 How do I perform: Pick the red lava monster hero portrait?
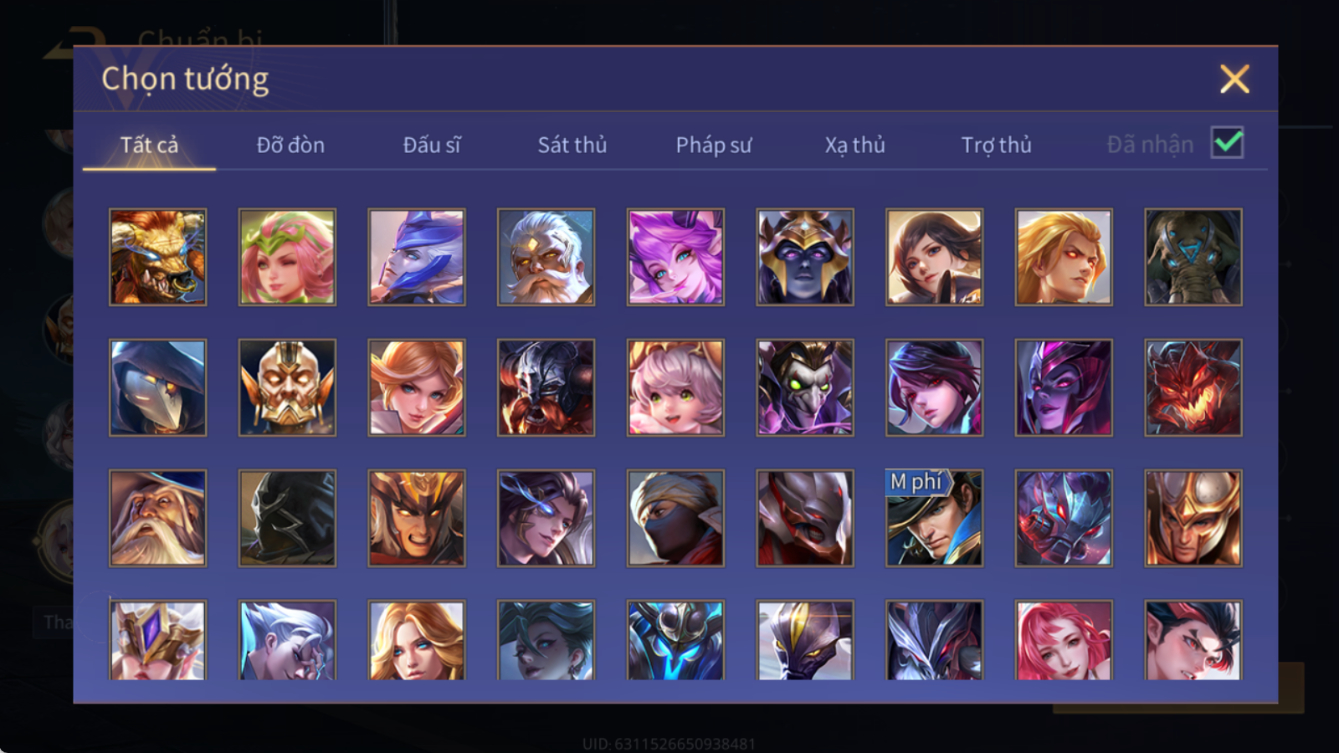[1193, 388]
